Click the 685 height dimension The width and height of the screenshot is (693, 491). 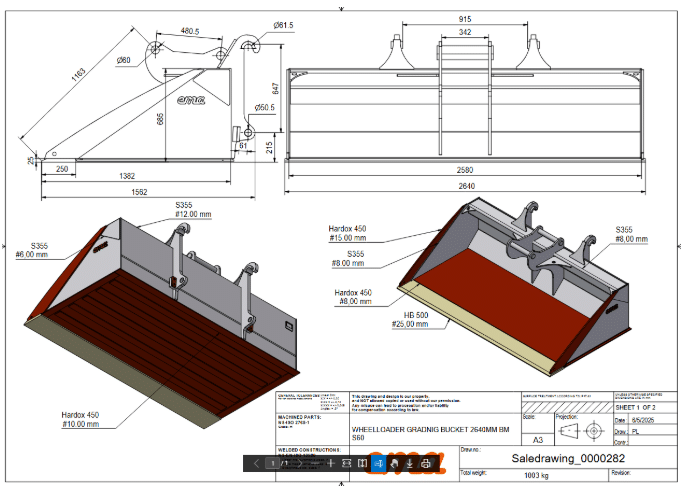pos(160,119)
